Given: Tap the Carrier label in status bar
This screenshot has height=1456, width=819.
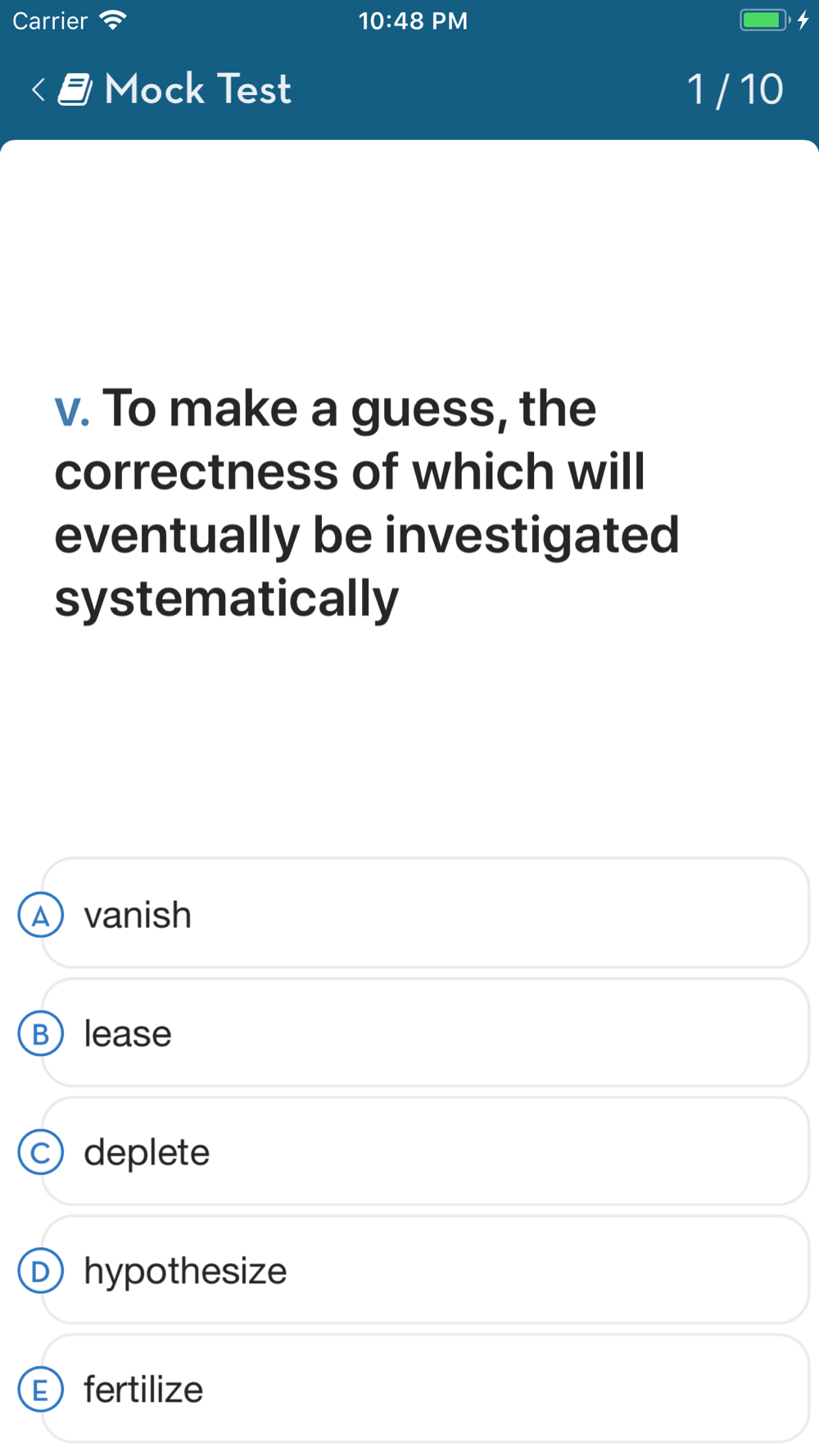Looking at the screenshot, I should 49,20.
